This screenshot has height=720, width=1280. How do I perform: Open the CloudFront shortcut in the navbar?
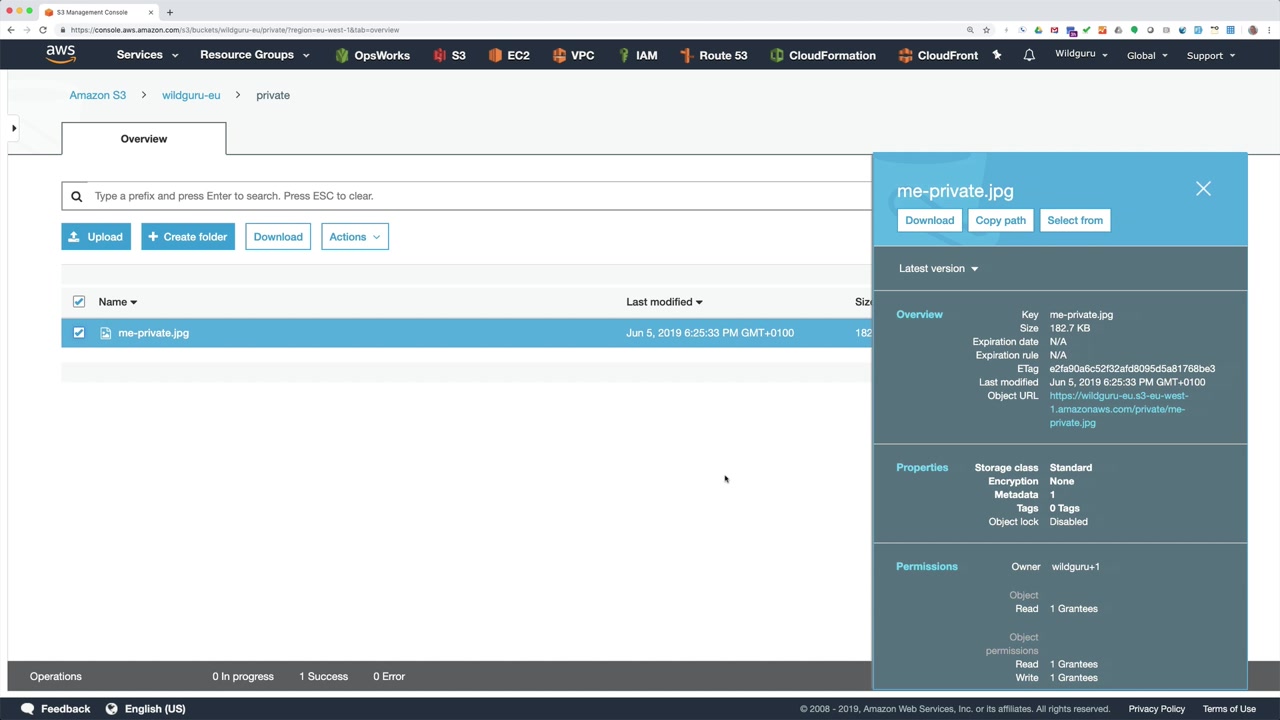pos(938,55)
